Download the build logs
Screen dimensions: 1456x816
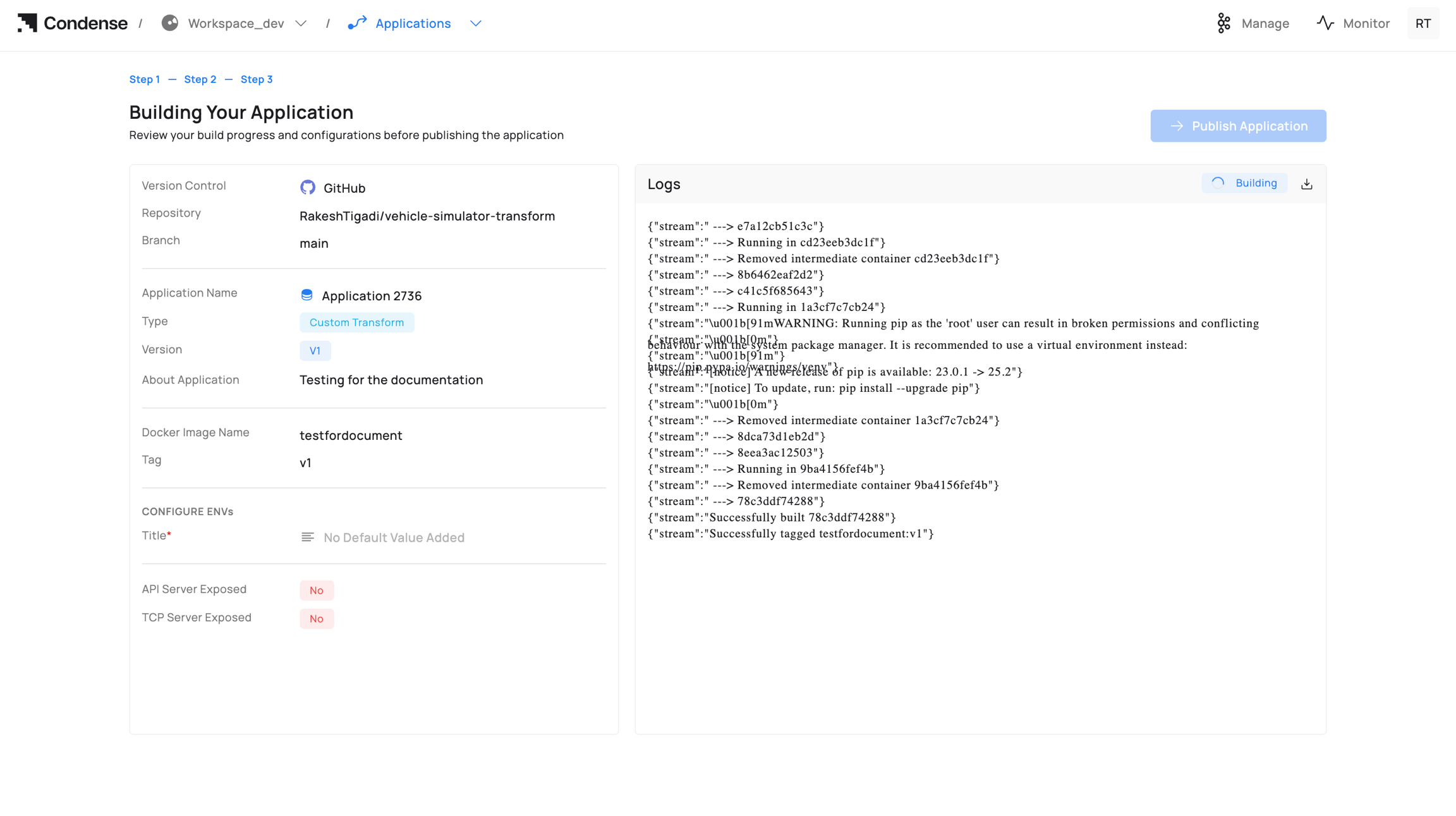(1306, 184)
